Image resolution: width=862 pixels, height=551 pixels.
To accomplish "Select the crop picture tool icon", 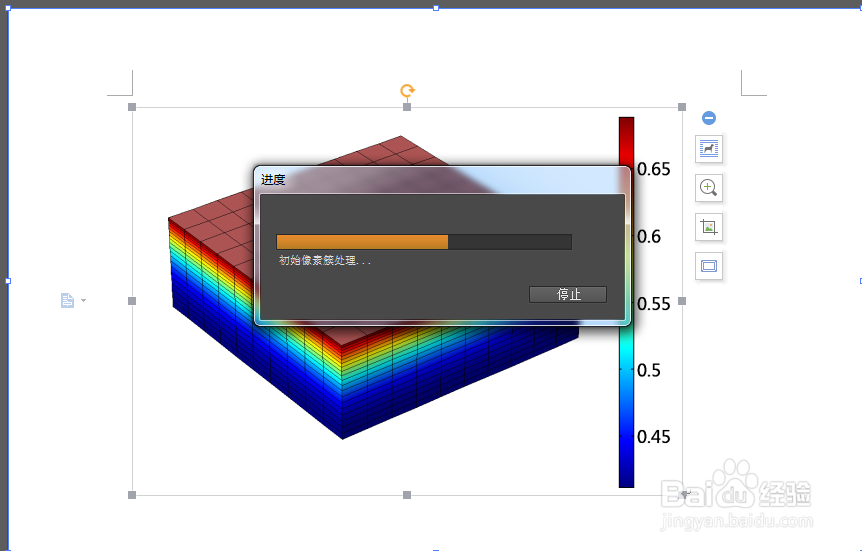I will coord(709,227).
